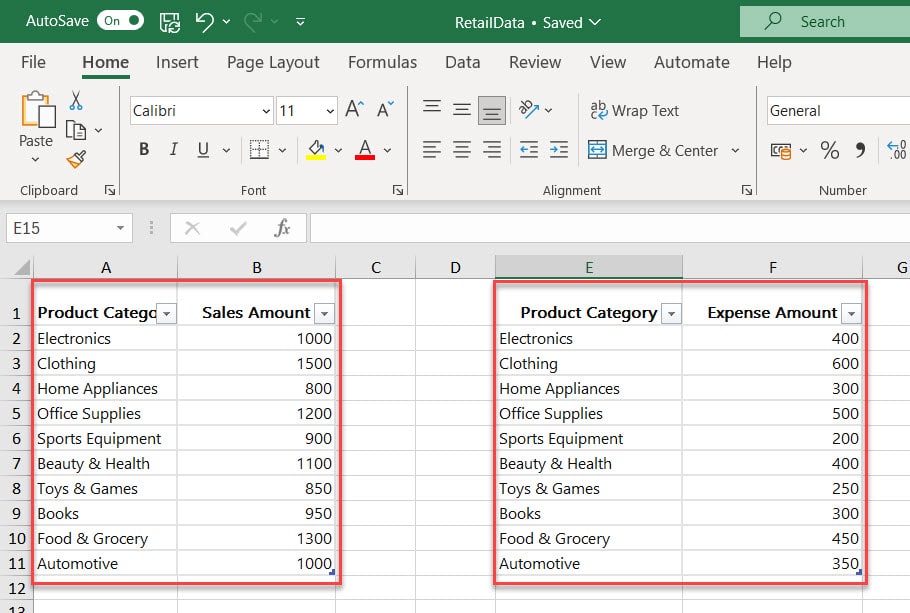910x613 pixels.
Task: Click the Wrap Text button
Action: 634,110
